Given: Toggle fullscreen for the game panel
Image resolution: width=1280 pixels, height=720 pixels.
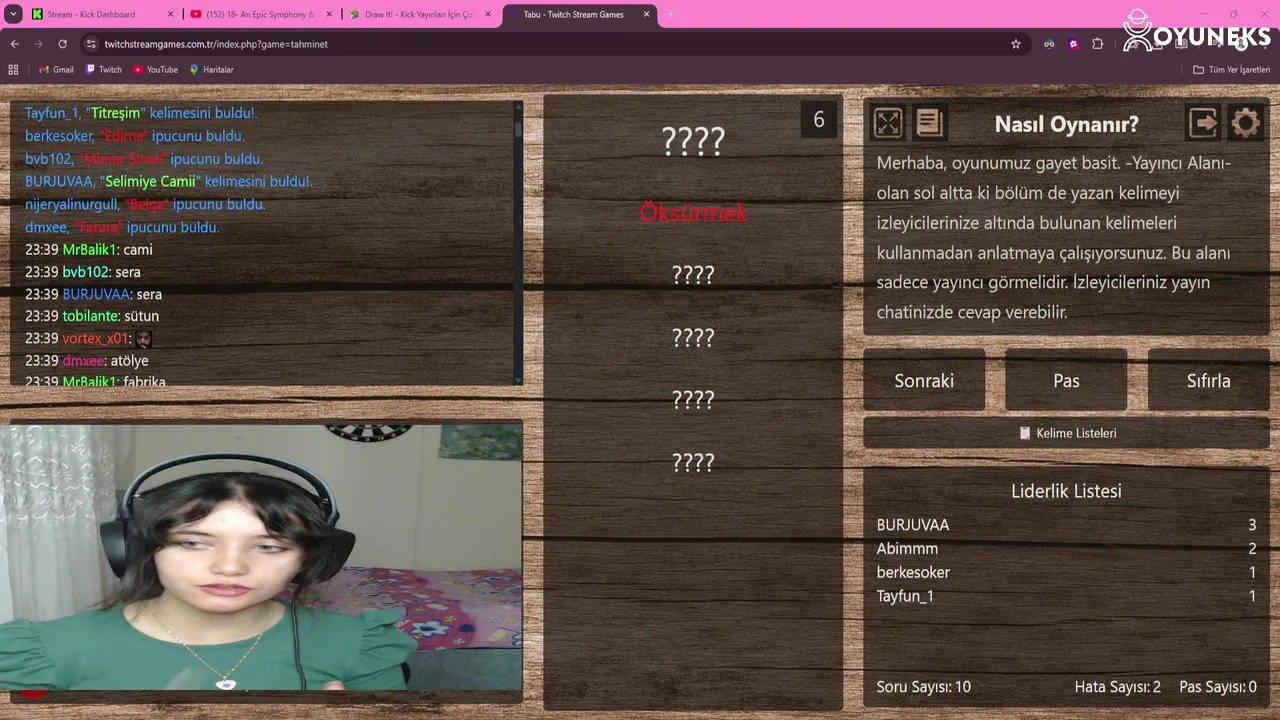Looking at the screenshot, I should (888, 123).
